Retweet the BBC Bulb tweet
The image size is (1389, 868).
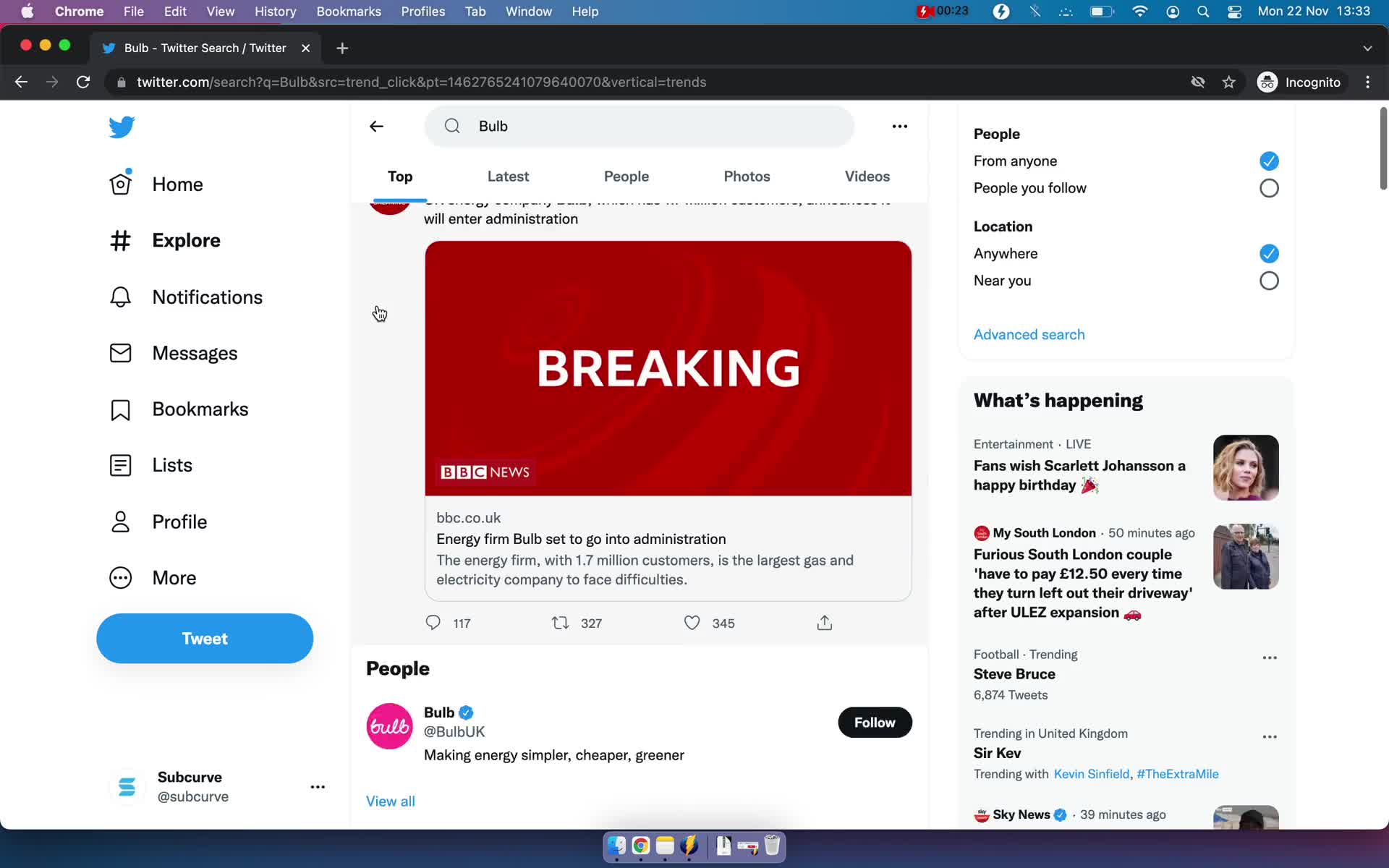[560, 623]
